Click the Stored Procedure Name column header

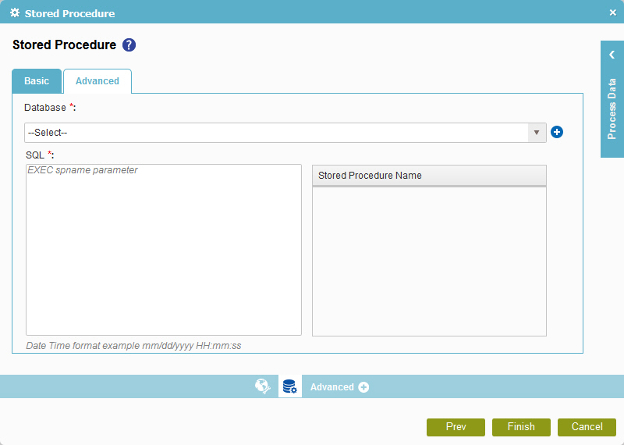pos(429,176)
